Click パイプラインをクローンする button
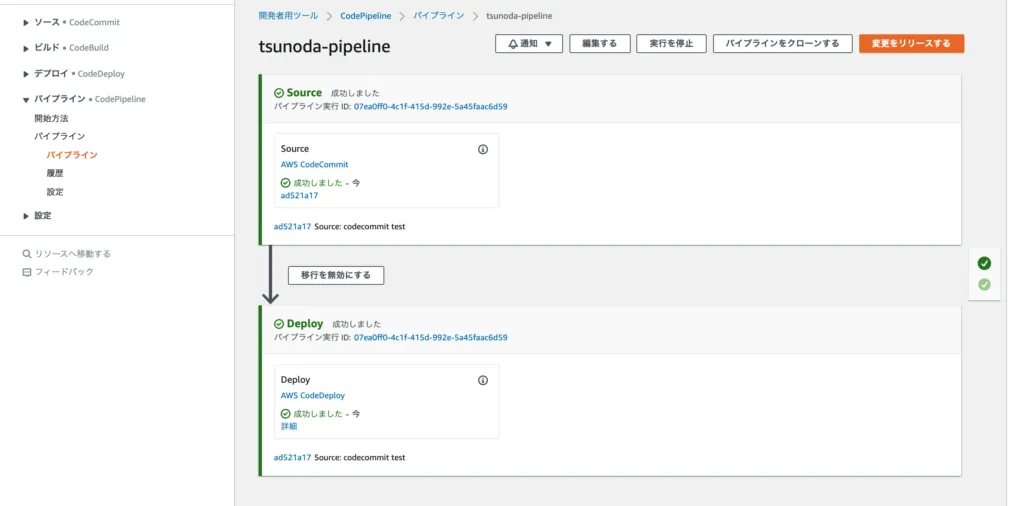The width and height of the screenshot is (1024, 506). 782,44
